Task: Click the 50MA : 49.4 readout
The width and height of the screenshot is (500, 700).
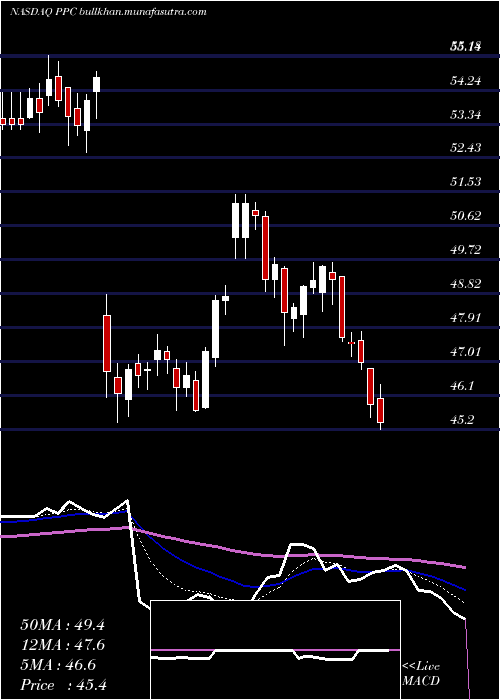Action: [62, 625]
